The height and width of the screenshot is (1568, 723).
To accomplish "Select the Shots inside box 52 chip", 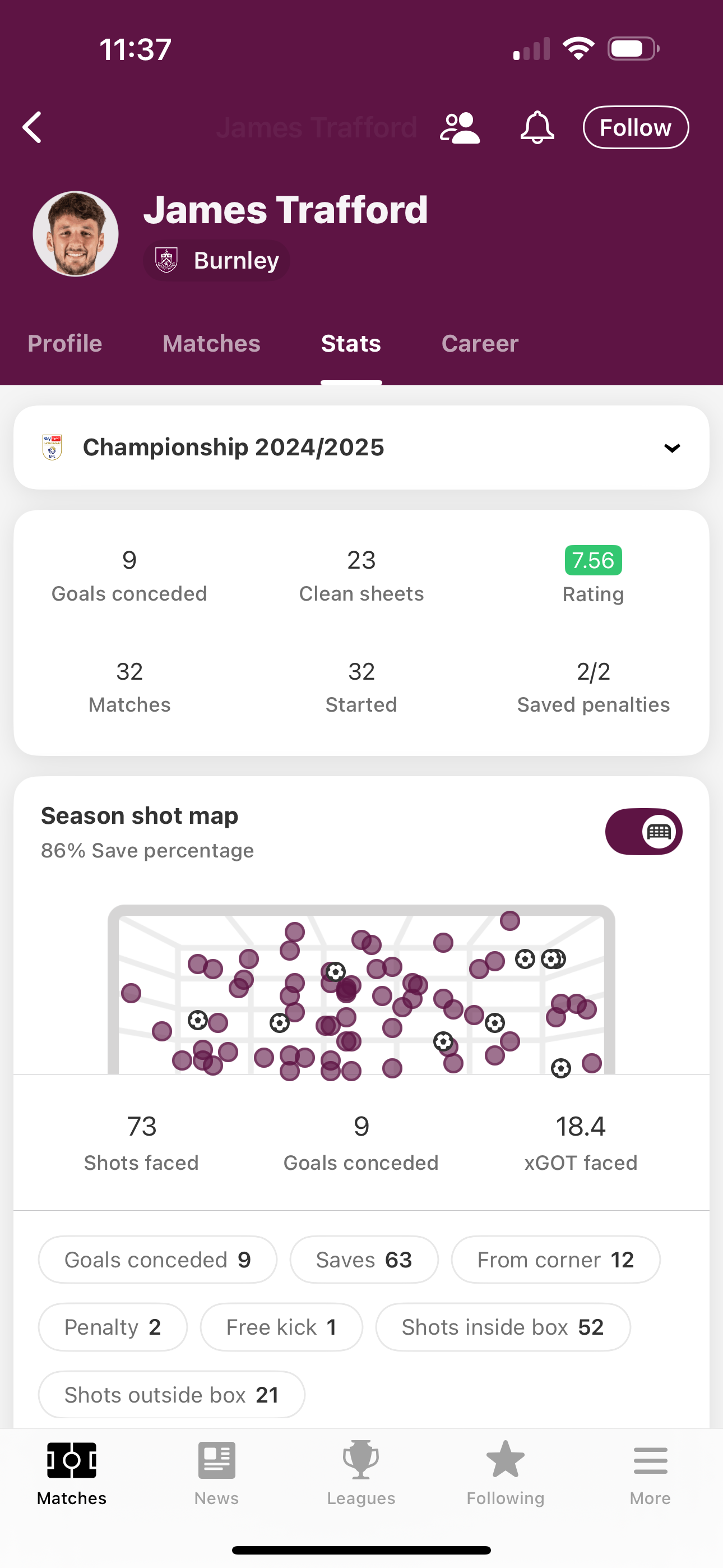I will [503, 1327].
